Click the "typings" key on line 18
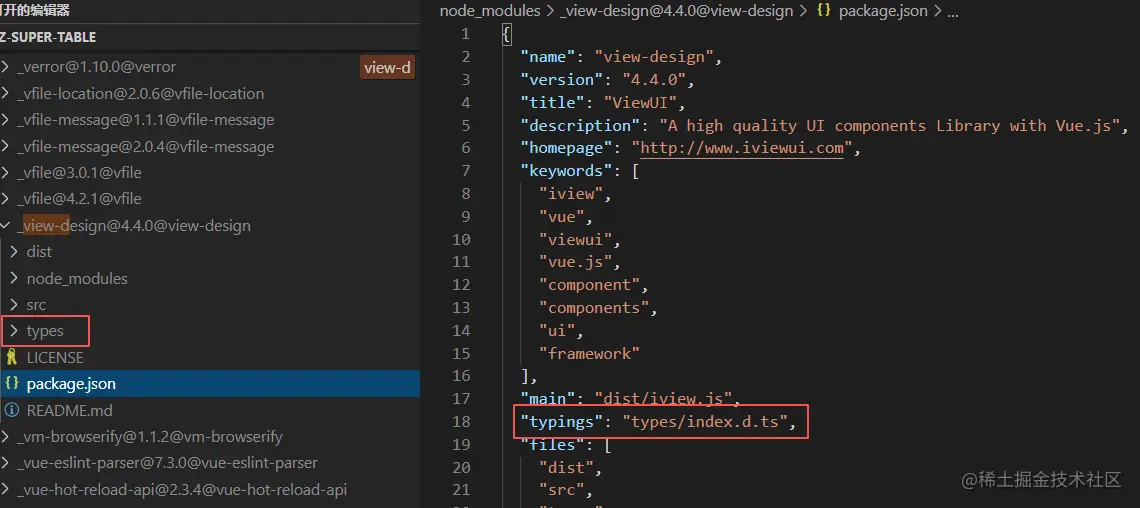1140x508 pixels. point(562,422)
